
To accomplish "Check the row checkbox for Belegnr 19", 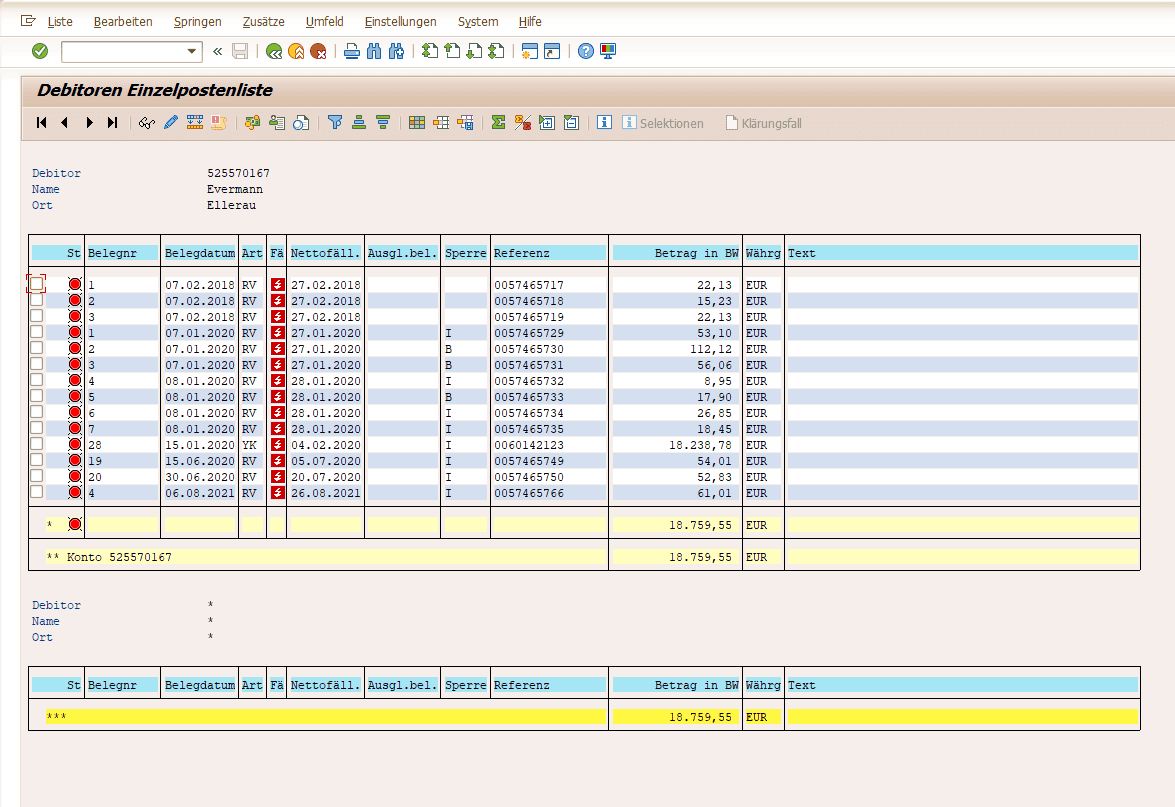I will 37,461.
